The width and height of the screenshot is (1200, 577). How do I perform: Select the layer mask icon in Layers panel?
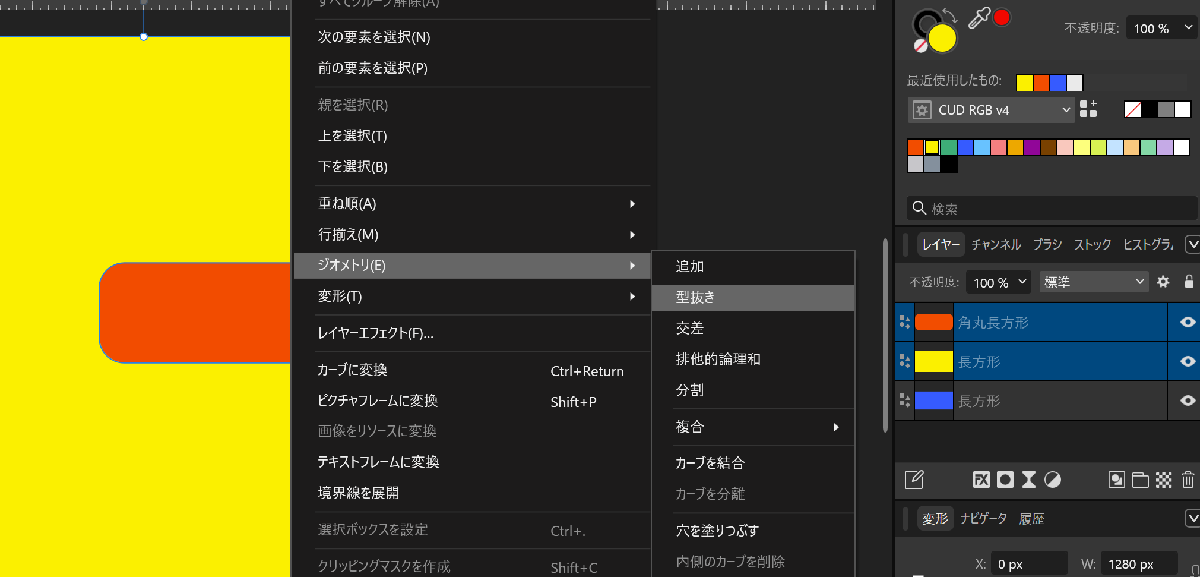click(1005, 479)
